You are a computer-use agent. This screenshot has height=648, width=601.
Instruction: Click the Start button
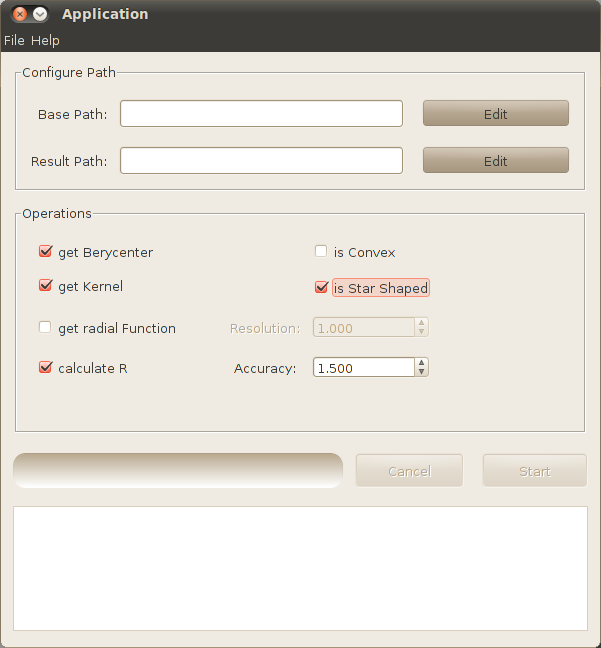[534, 471]
